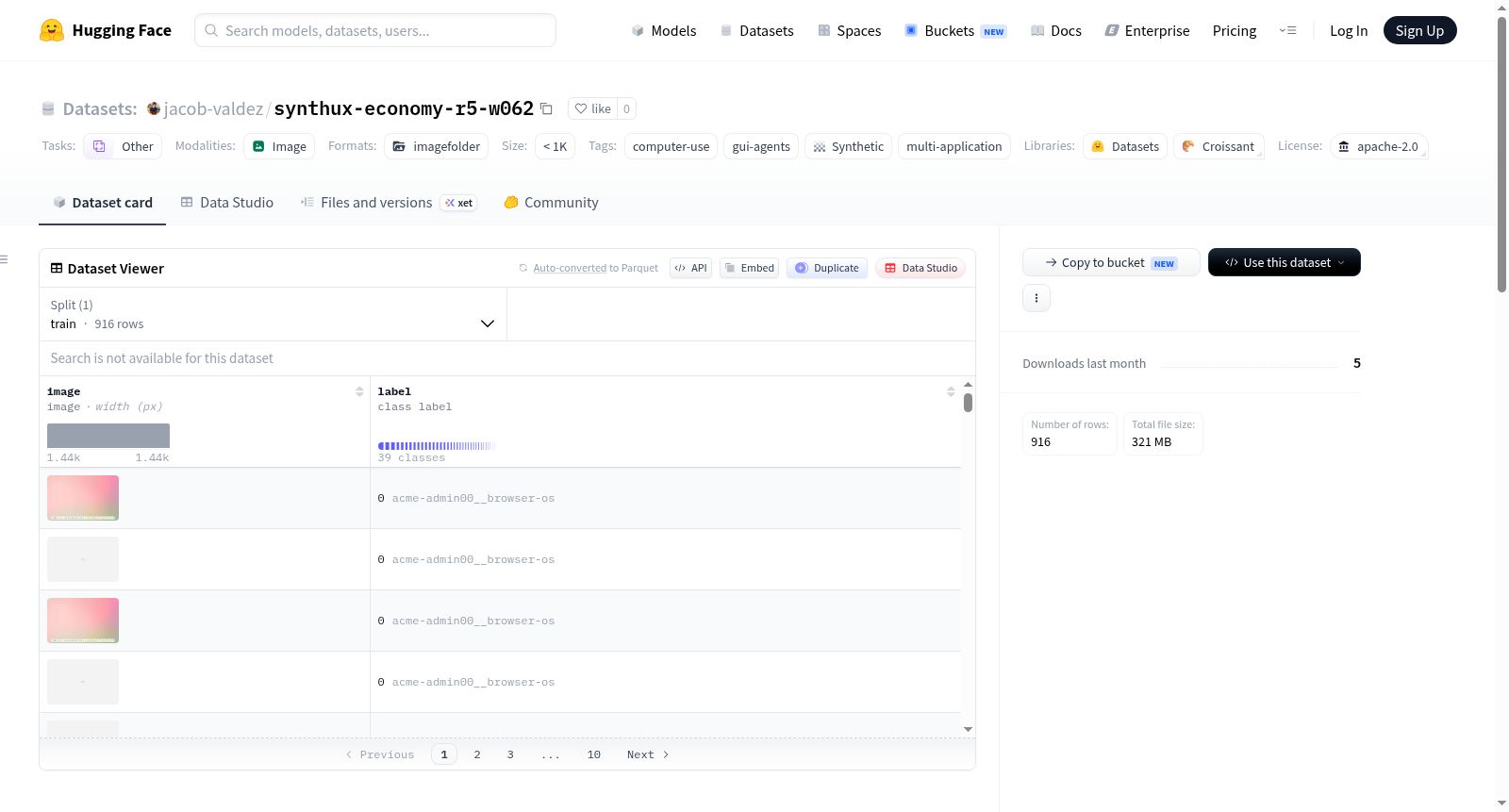Like the dataset using the heart button
The width and height of the screenshot is (1509, 812).
pyautogui.click(x=593, y=108)
